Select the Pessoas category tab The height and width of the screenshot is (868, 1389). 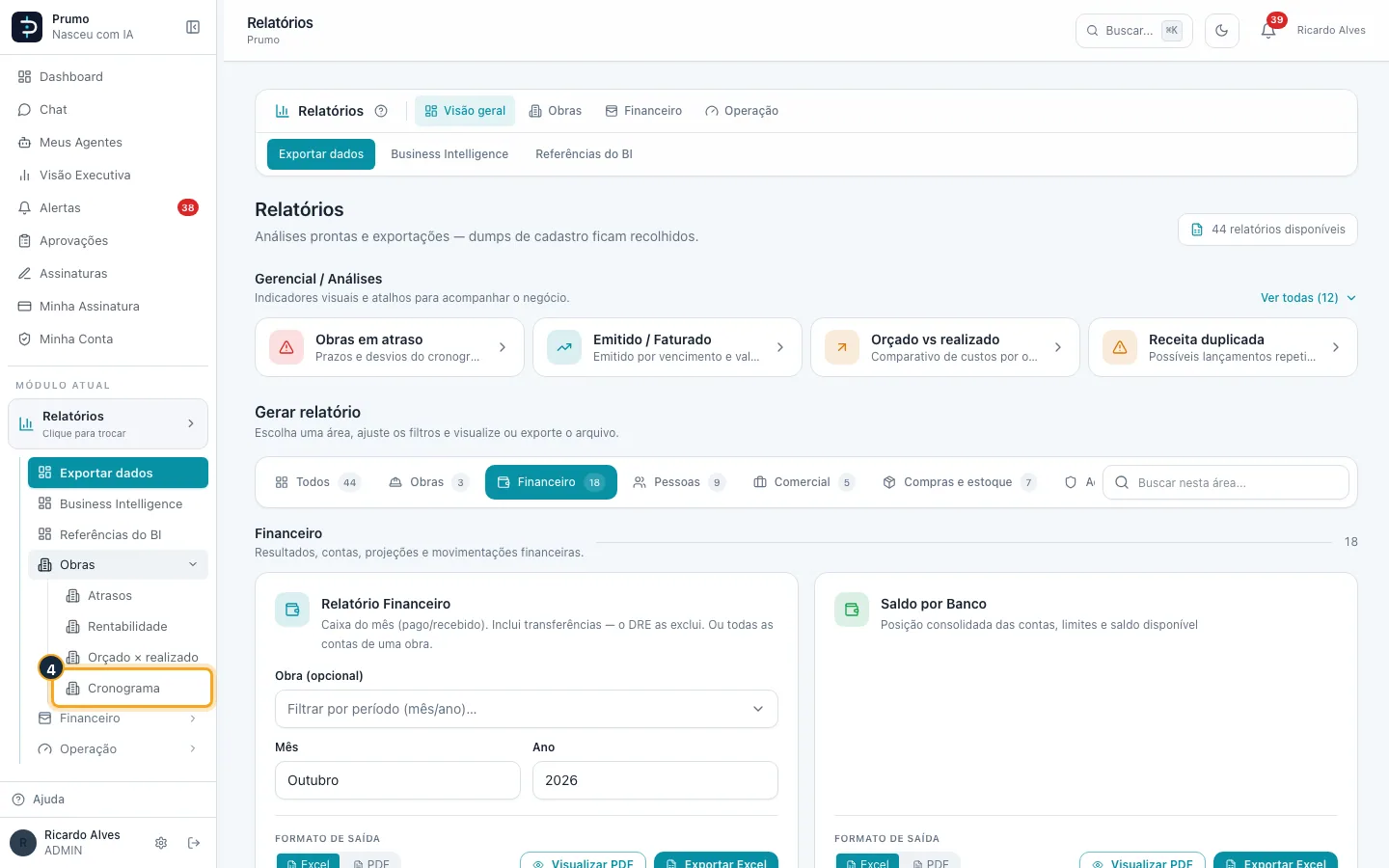tap(679, 482)
